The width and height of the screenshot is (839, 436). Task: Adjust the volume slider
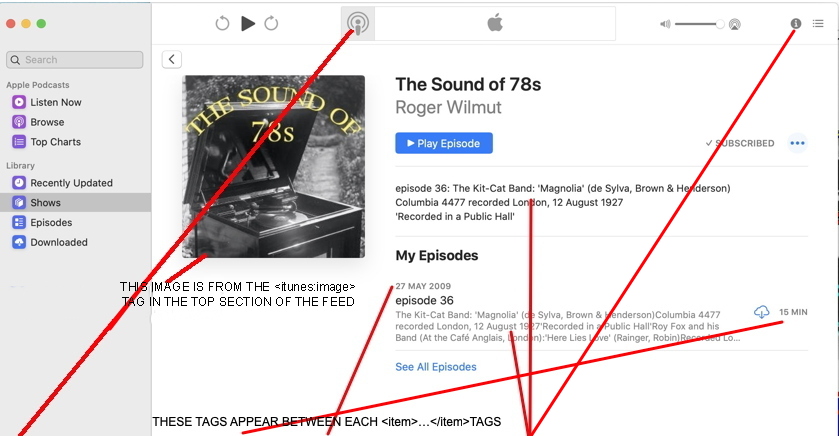point(699,24)
